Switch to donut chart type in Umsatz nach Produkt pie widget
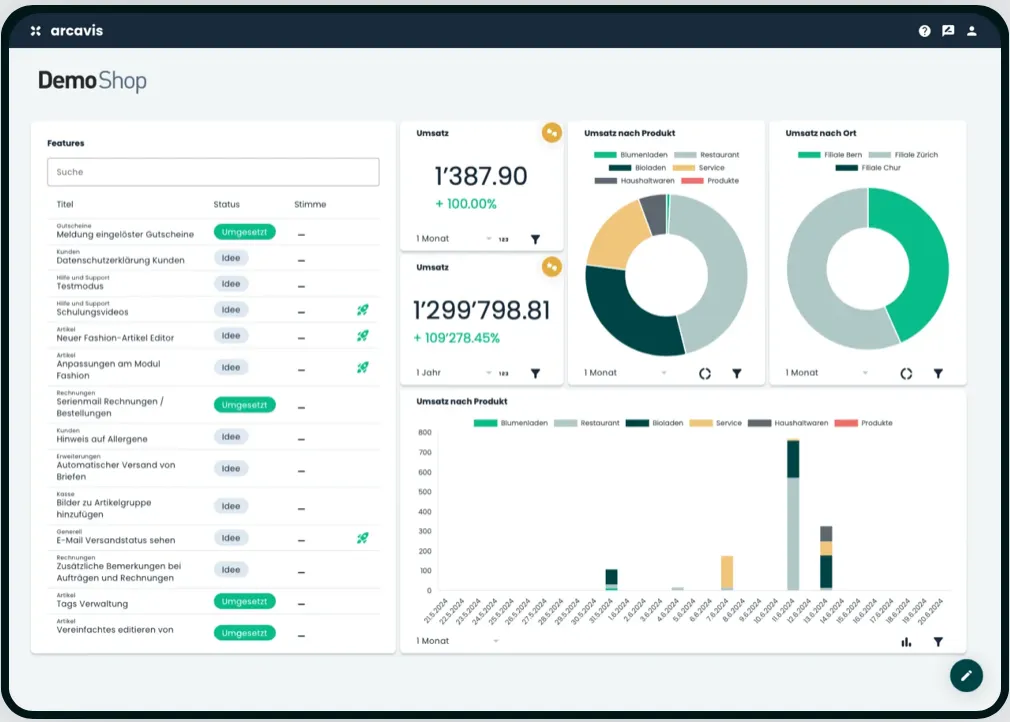 [x=705, y=373]
